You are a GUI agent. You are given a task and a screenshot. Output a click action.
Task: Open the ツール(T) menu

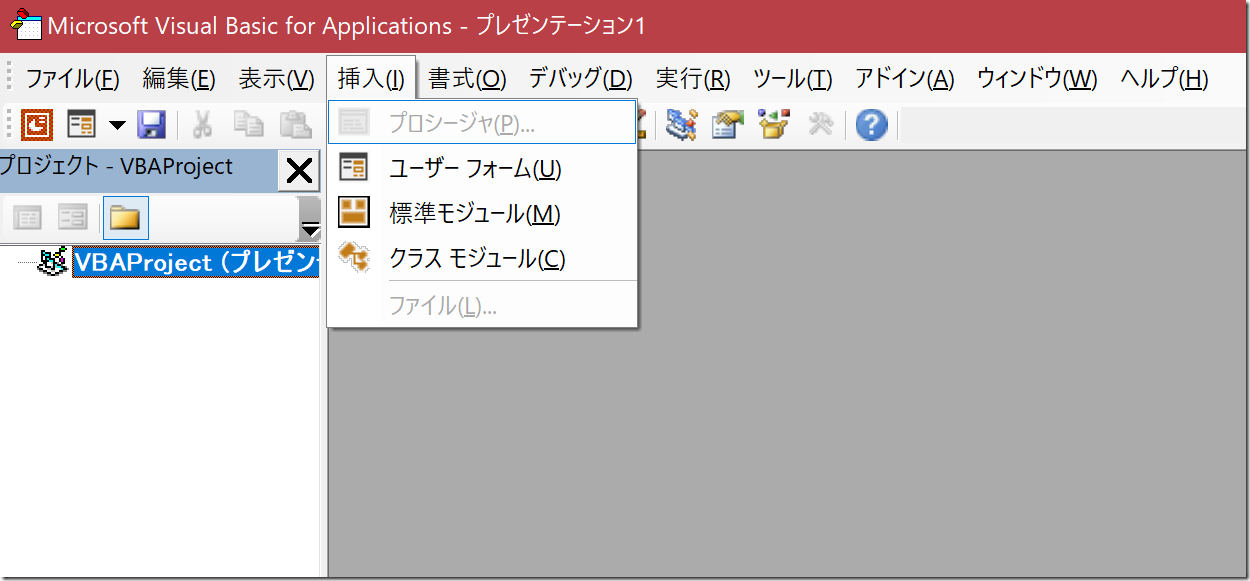coord(792,79)
